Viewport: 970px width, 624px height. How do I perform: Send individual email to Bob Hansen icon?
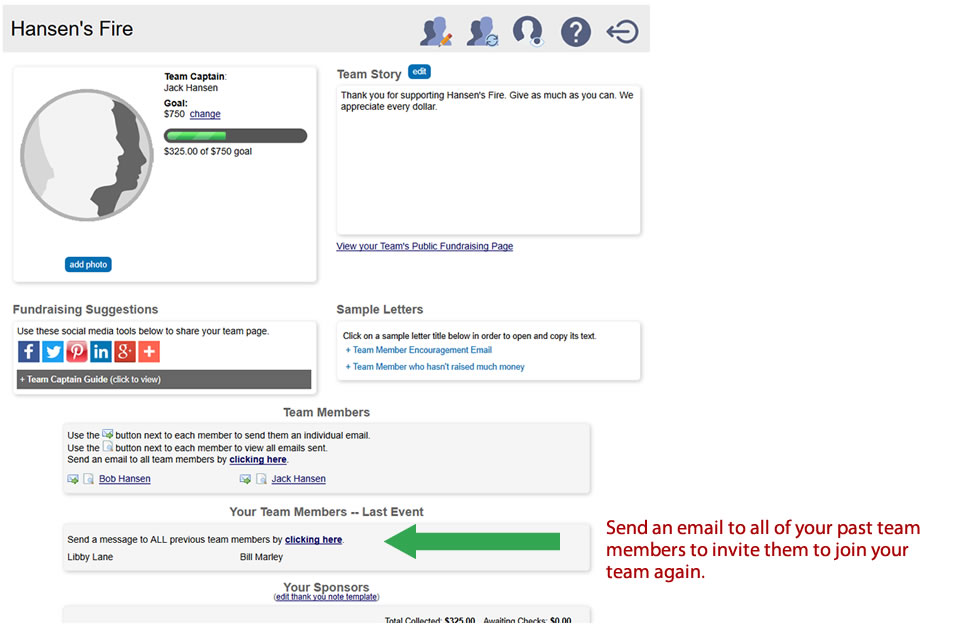pos(74,479)
